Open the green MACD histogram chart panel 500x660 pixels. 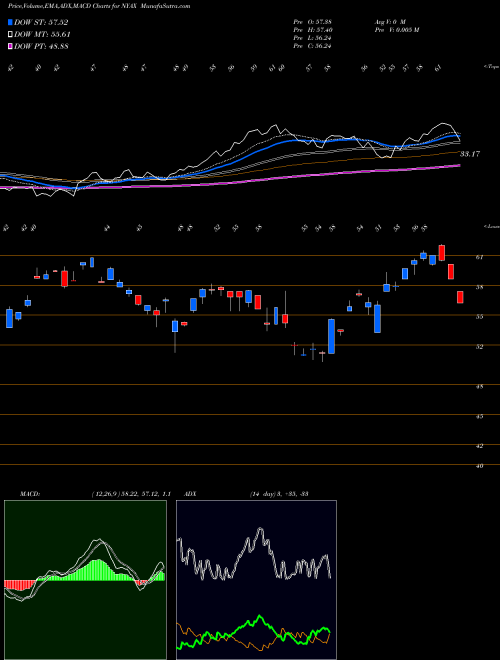click(x=85, y=580)
